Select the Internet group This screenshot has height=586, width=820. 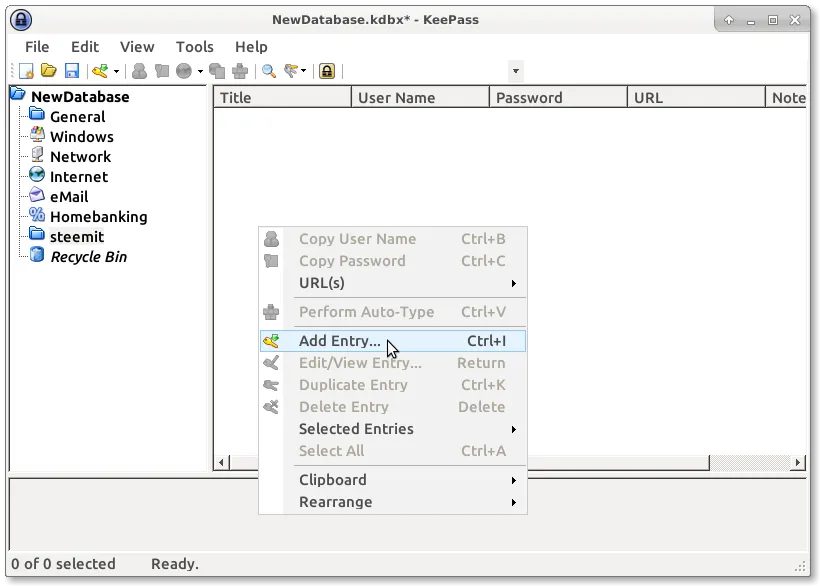[79, 177]
